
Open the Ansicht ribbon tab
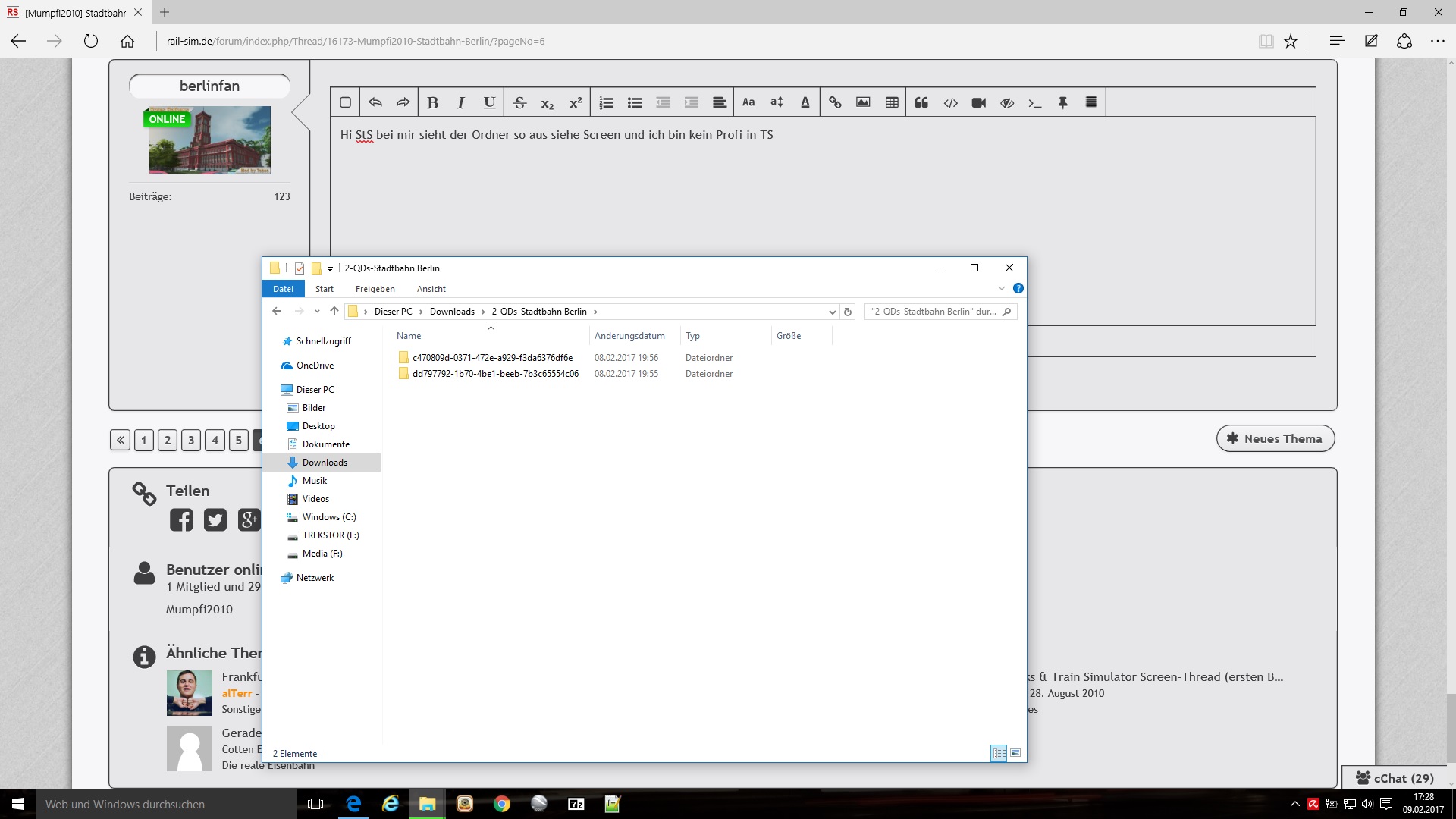coord(431,289)
